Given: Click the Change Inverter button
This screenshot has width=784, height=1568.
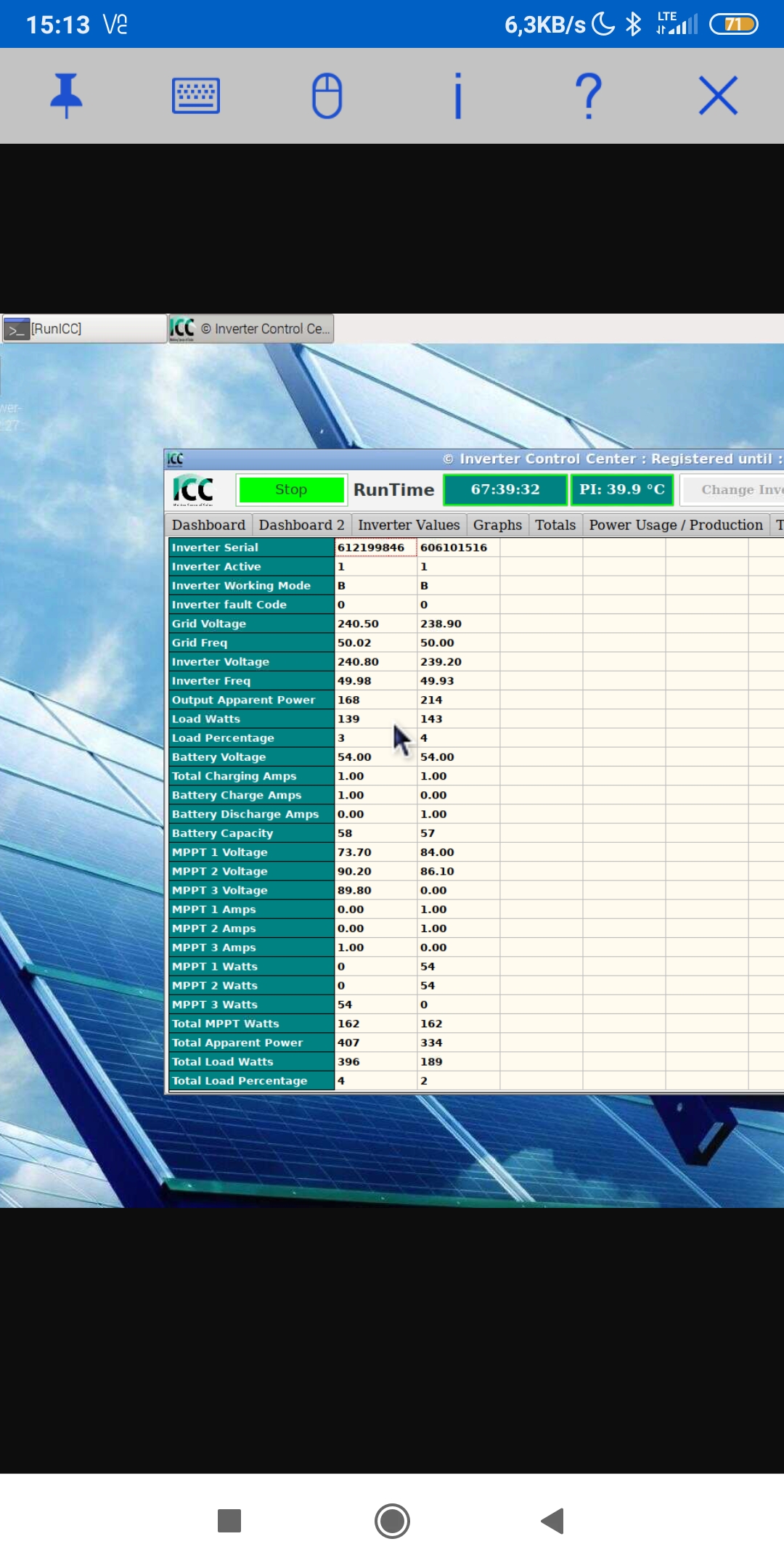Looking at the screenshot, I should pyautogui.click(x=733, y=490).
